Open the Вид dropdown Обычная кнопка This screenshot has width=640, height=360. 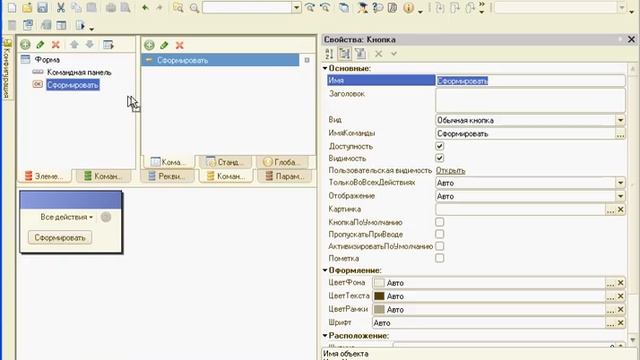click(x=620, y=120)
